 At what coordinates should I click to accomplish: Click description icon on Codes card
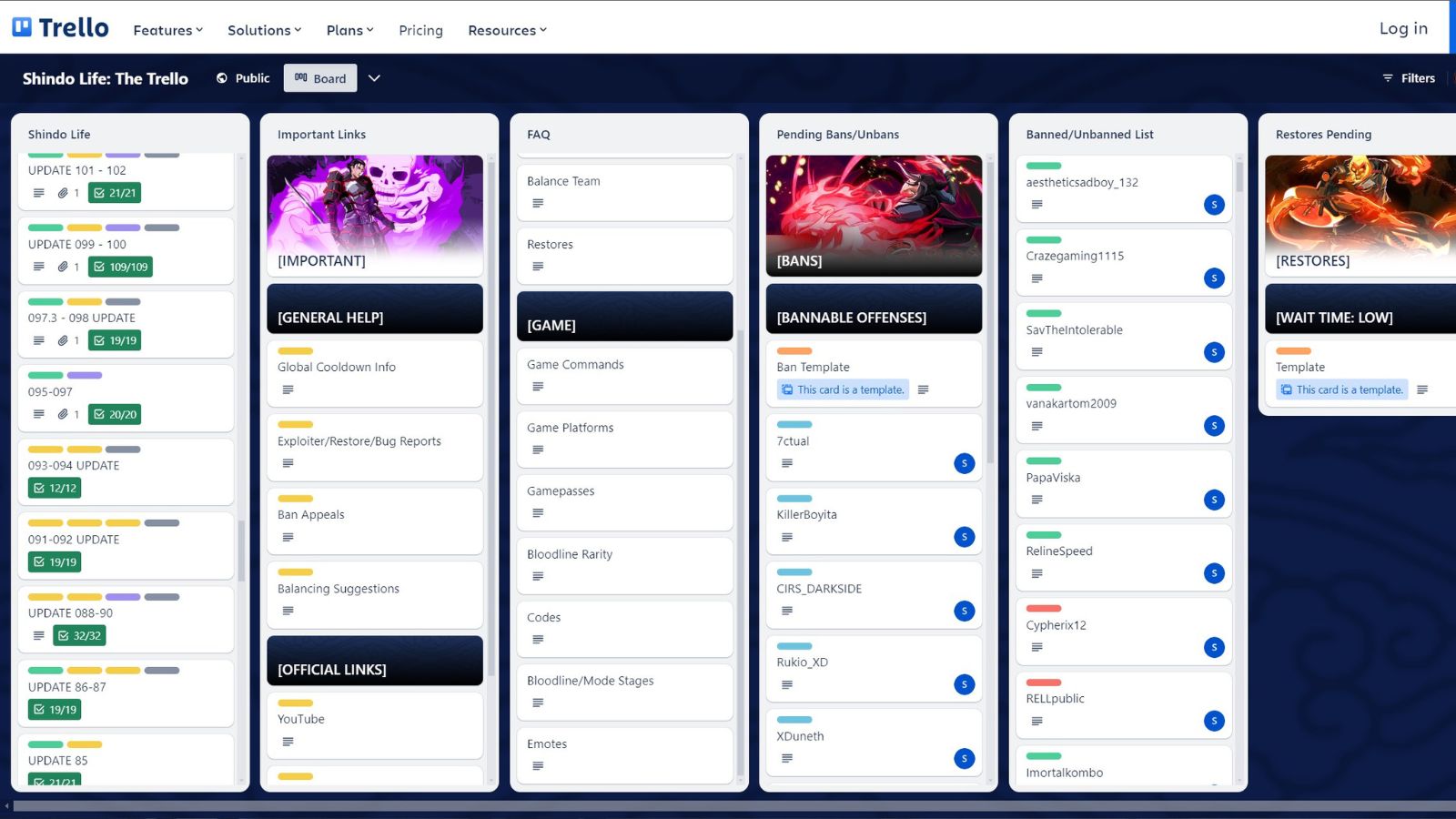(x=538, y=640)
